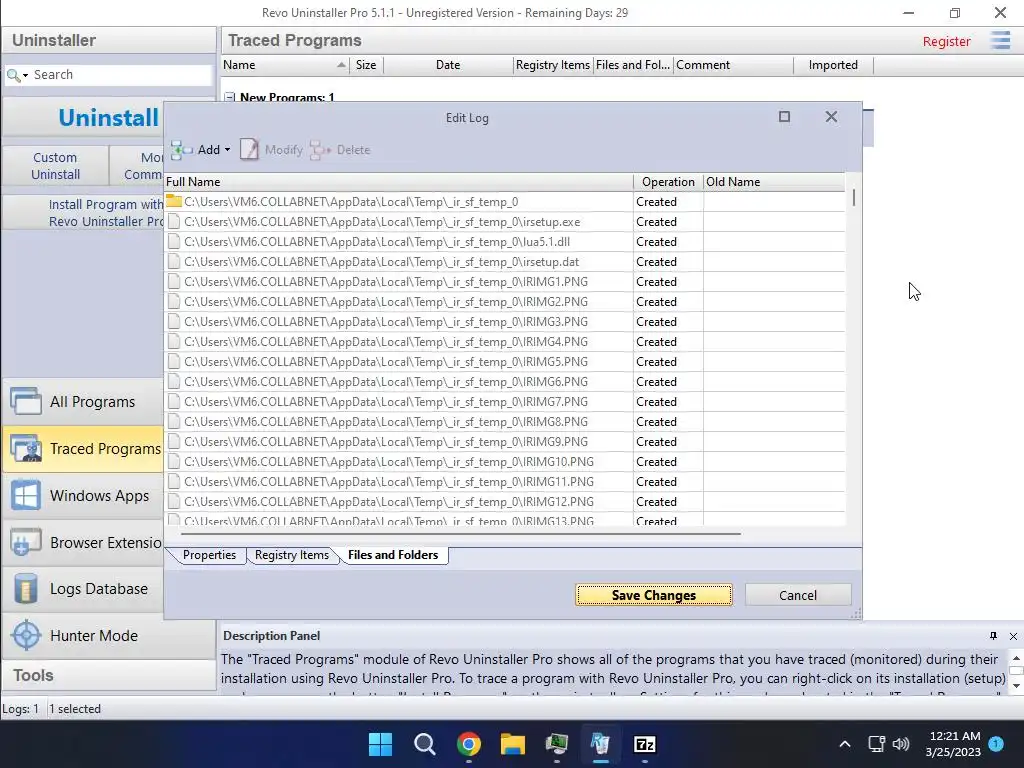Save Changes to the log
Screen dimensions: 1024x768
[x=654, y=595]
